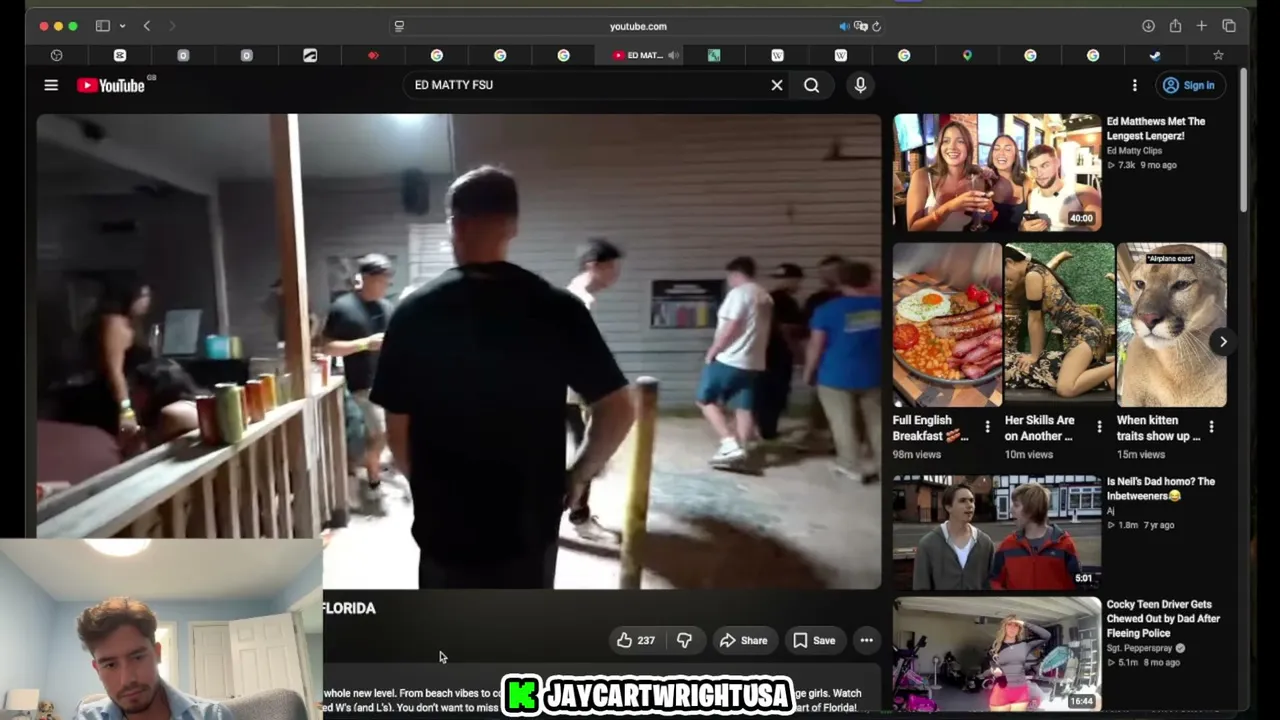Open the YouTube guide hamburger menu

(51, 85)
